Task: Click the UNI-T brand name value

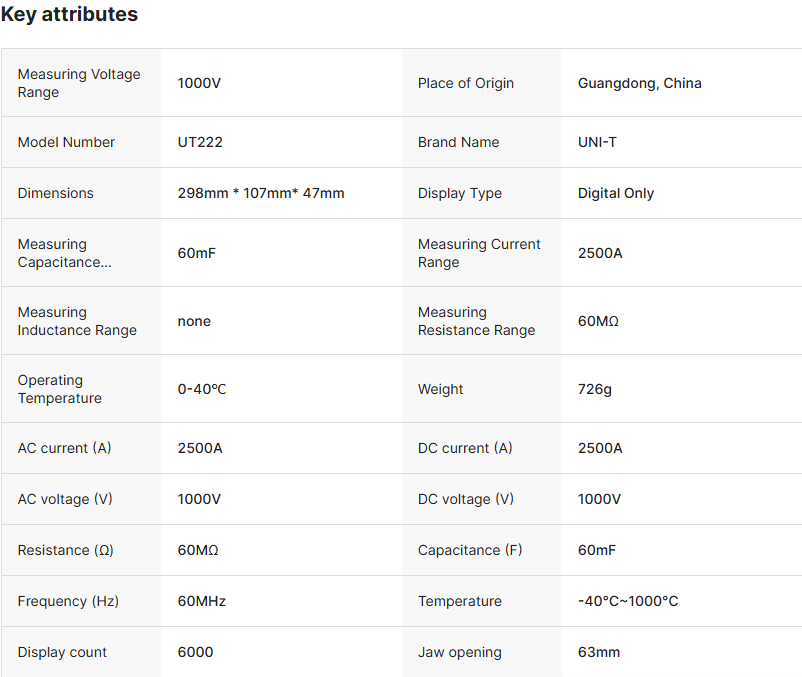Action: 597,142
